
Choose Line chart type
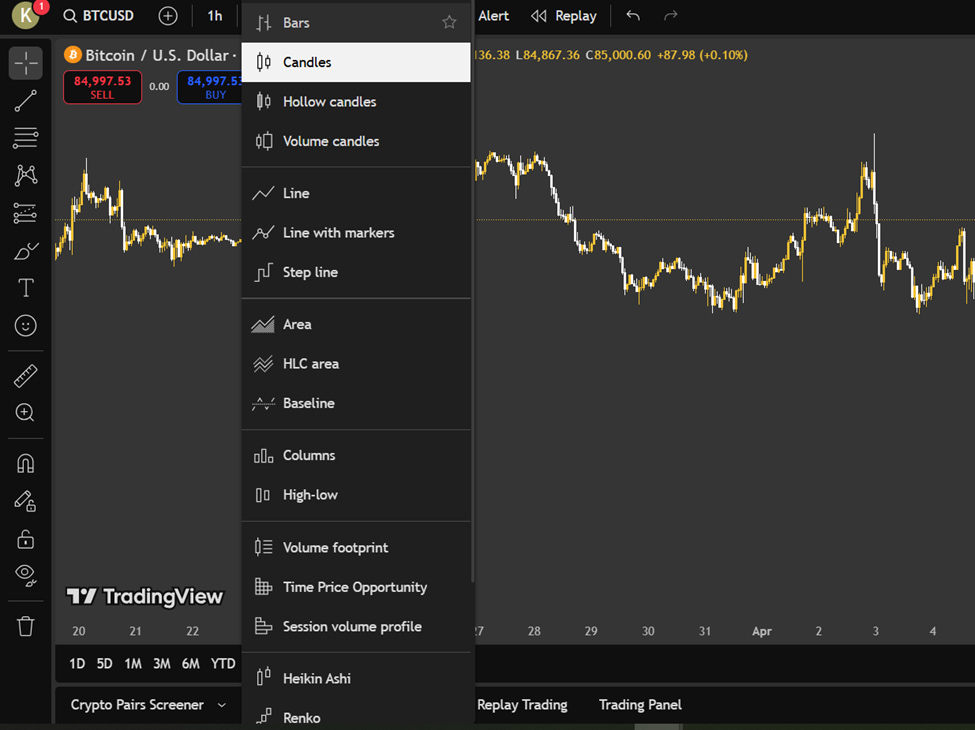coord(356,193)
